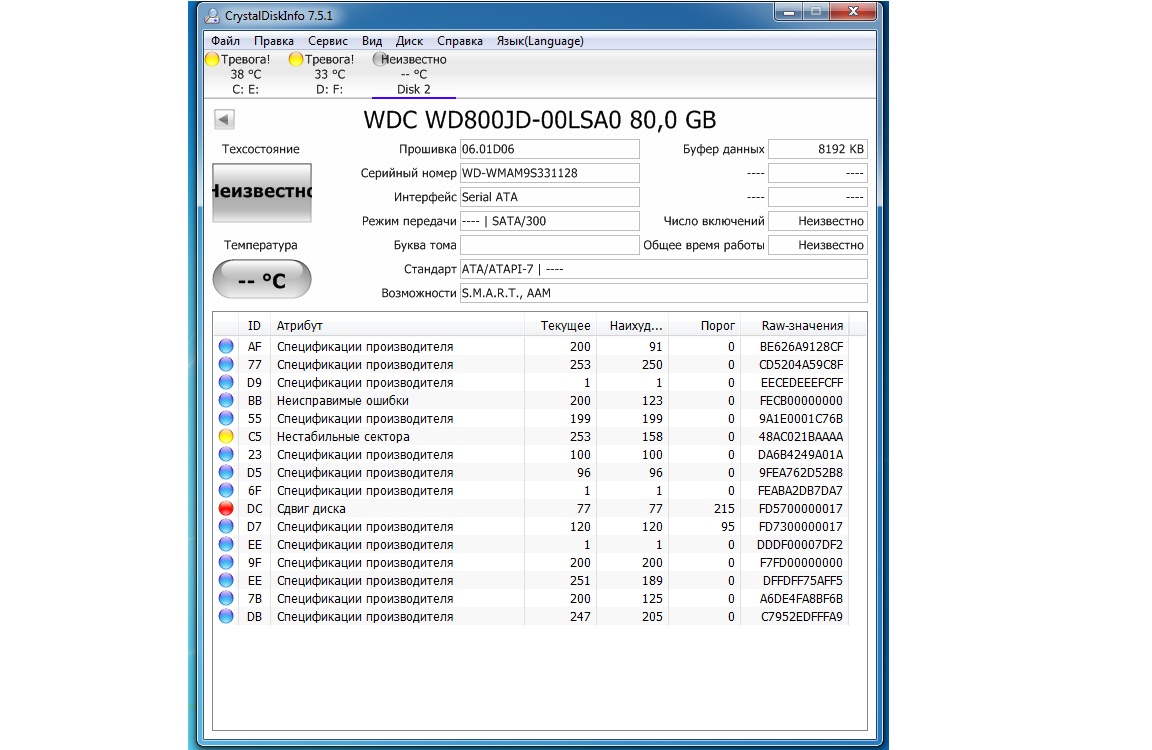
Task: Click the blue status icon of row 7B
Action: tap(226, 598)
